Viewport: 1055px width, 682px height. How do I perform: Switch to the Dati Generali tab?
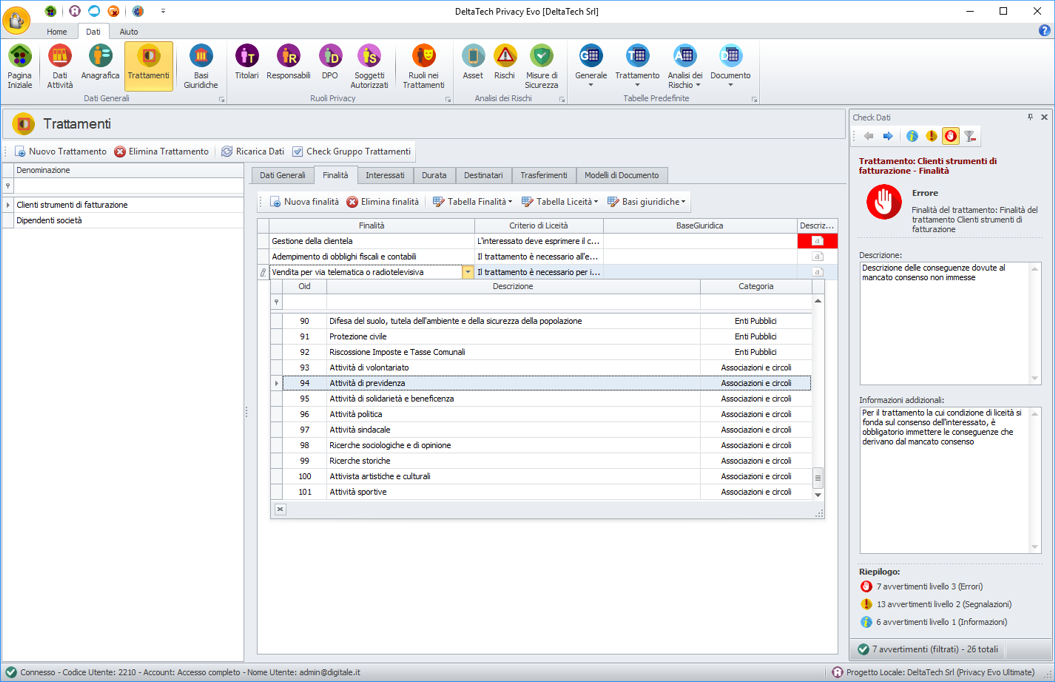[x=283, y=175]
